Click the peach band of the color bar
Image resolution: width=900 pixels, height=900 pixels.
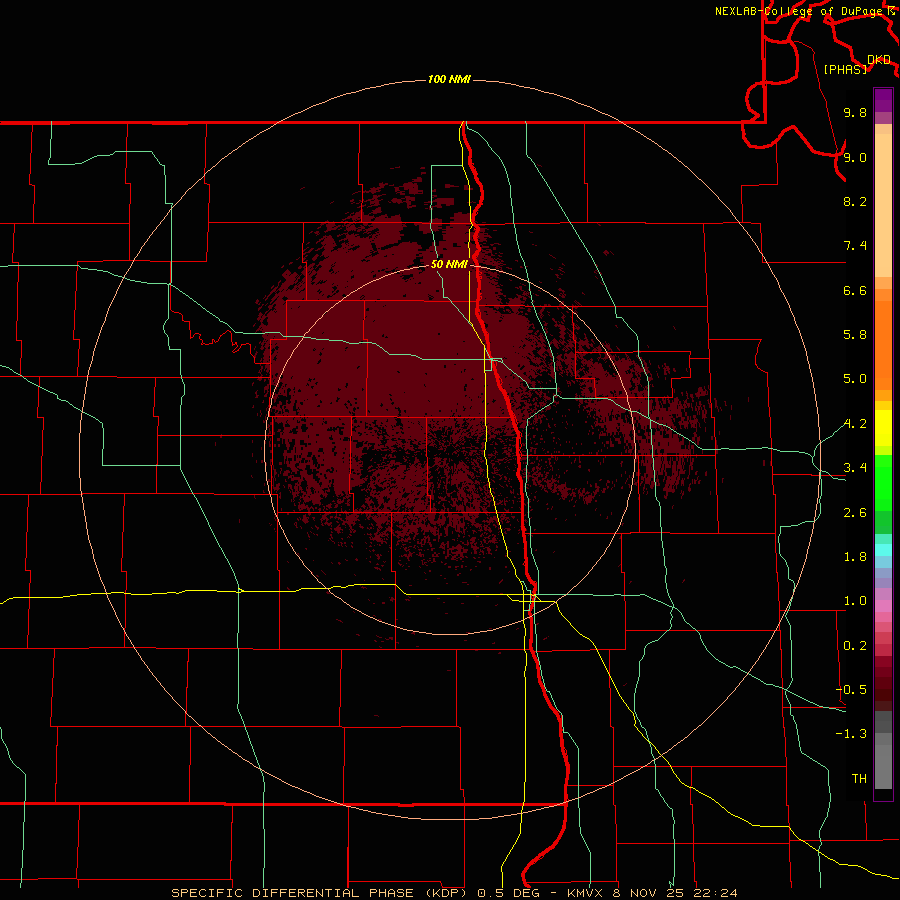click(x=883, y=205)
